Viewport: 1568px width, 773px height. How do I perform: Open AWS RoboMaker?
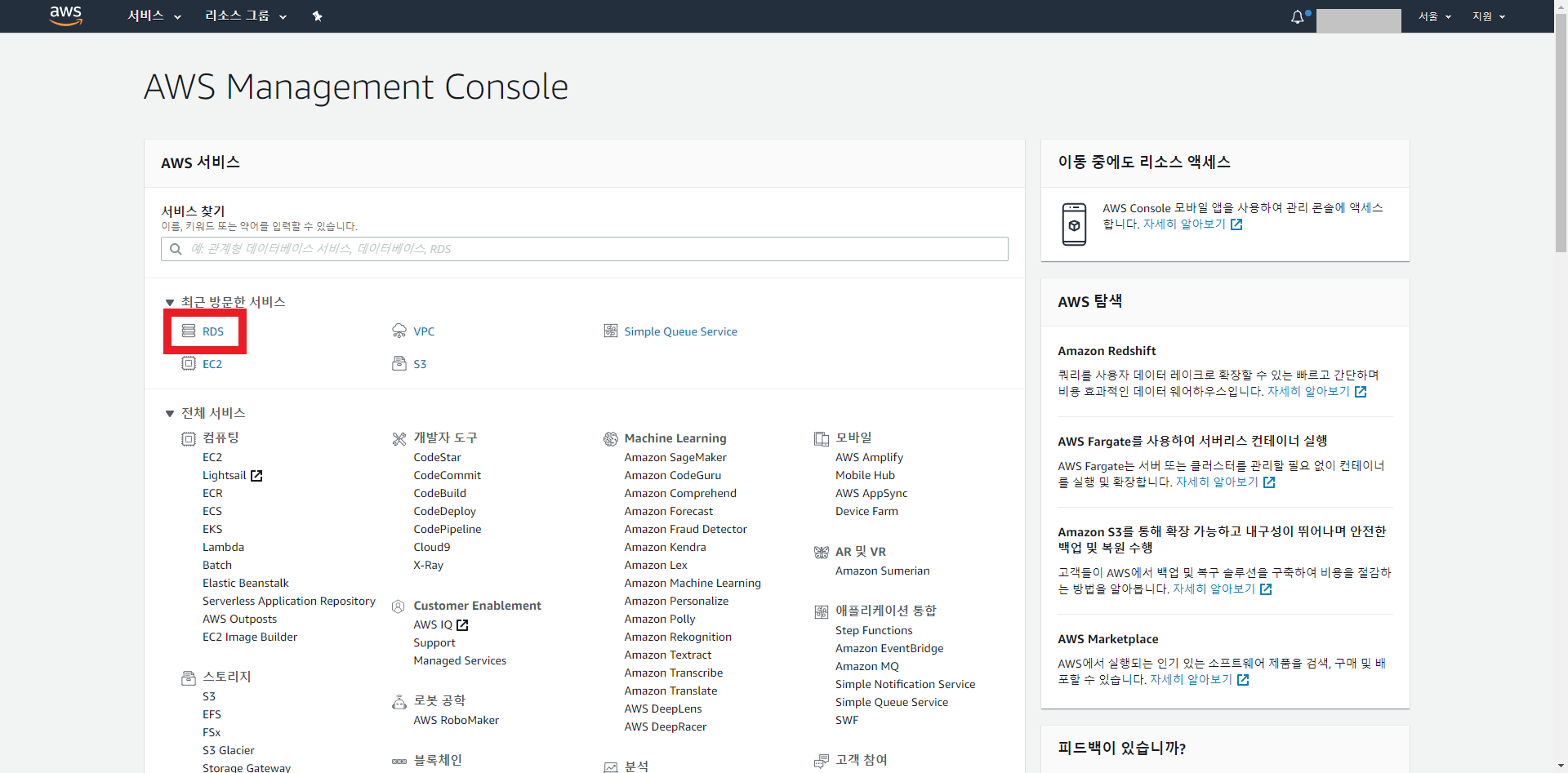point(456,721)
